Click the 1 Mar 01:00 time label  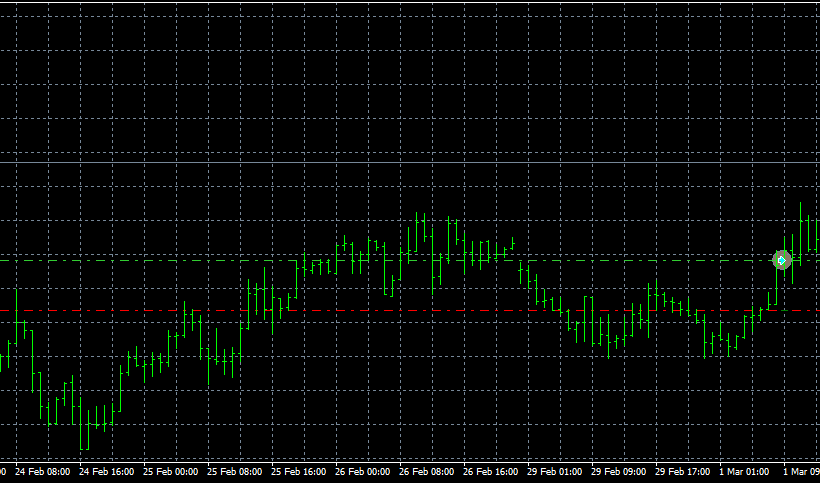point(745,471)
